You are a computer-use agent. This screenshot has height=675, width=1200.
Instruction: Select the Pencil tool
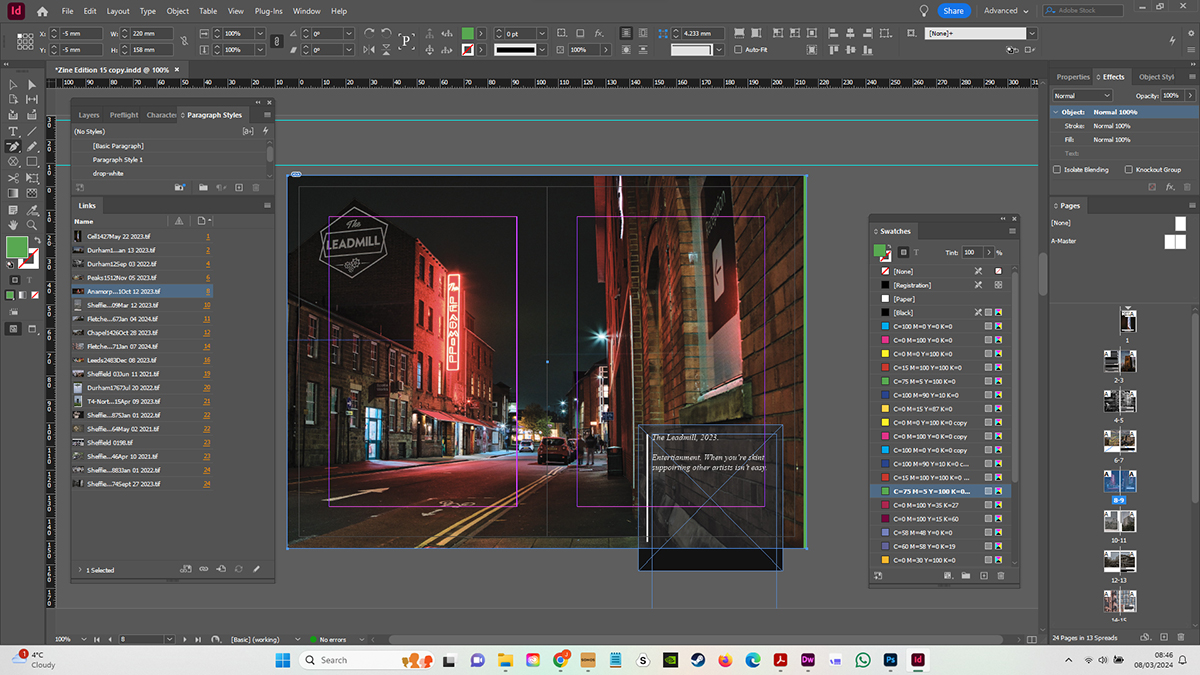[x=31, y=146]
